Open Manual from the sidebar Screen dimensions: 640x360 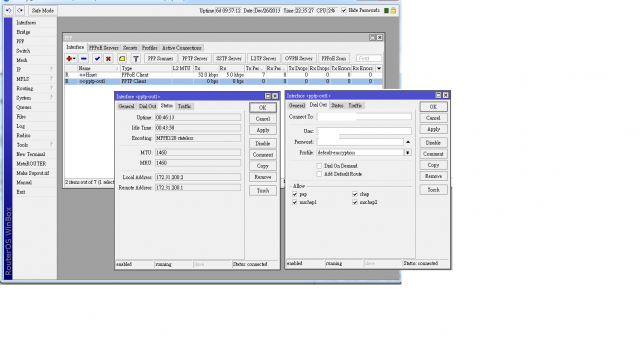tap(24, 182)
